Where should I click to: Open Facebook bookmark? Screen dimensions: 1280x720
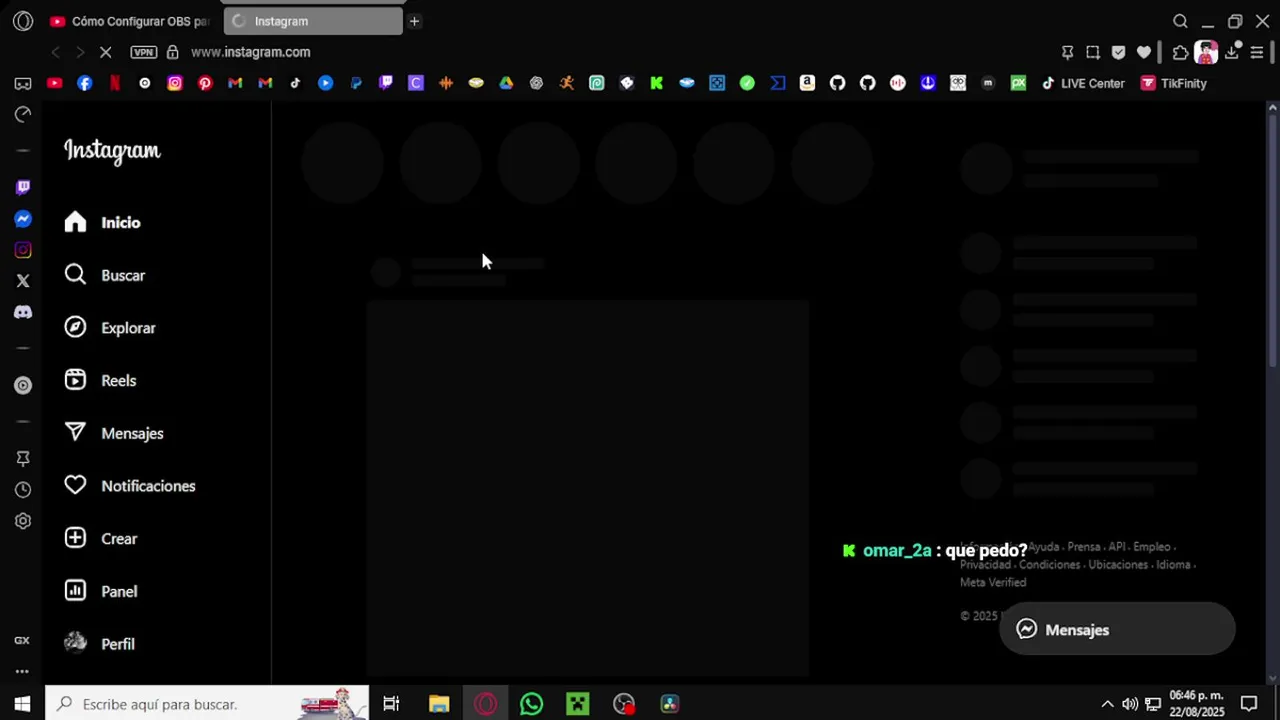85,83
